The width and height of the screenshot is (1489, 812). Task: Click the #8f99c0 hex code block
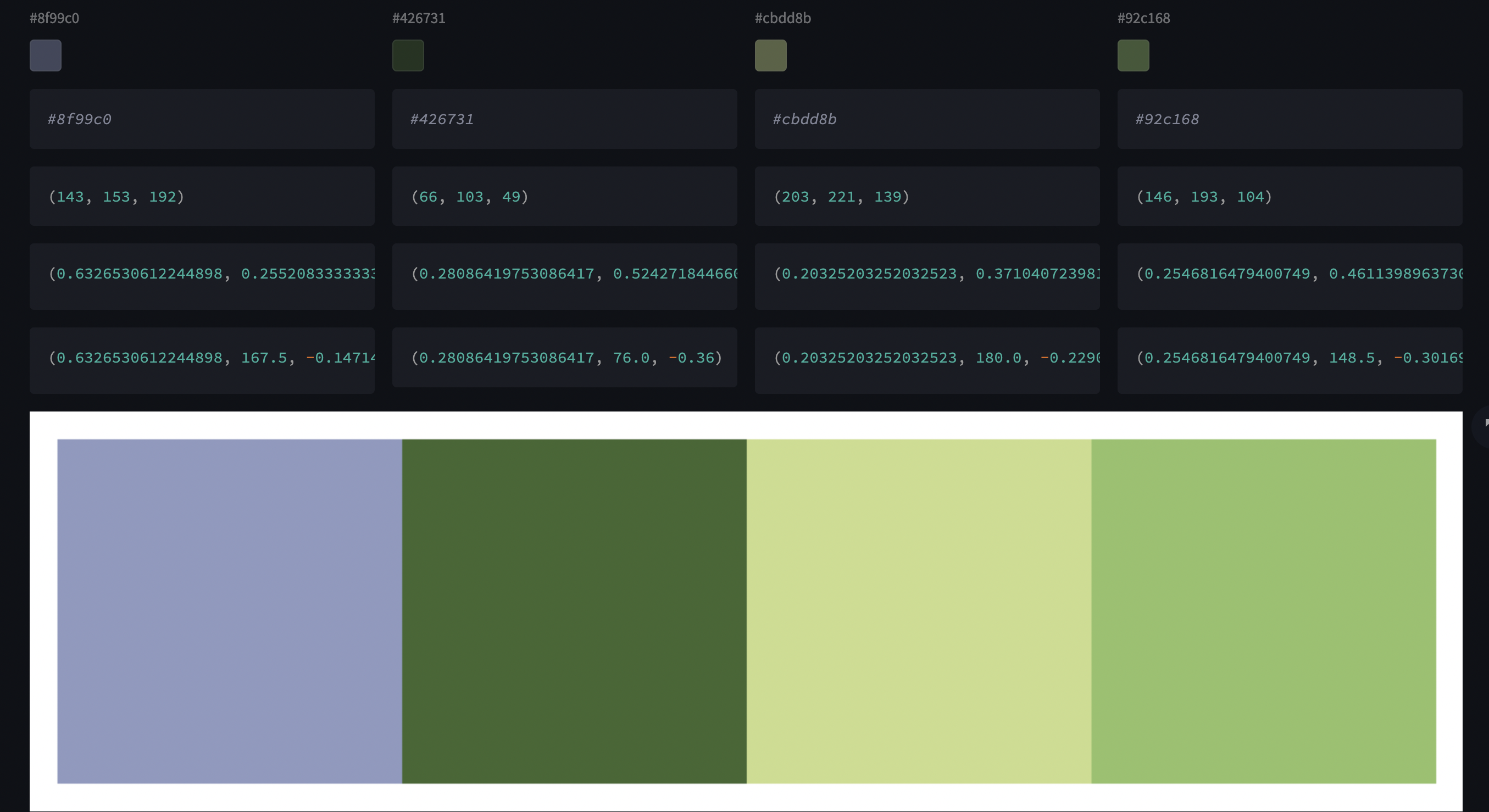(202, 119)
